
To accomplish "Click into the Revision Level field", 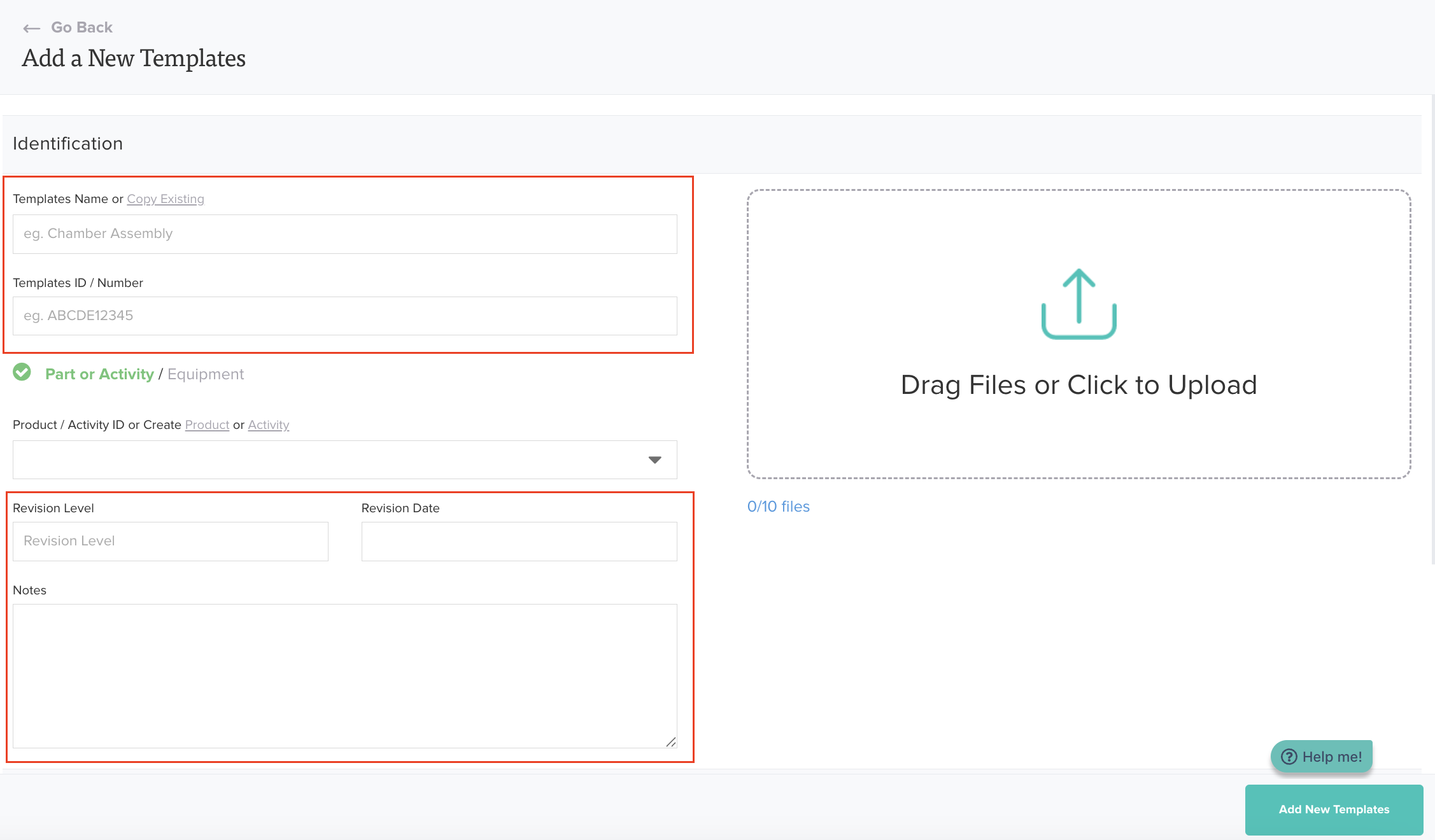I will click(x=170, y=542).
